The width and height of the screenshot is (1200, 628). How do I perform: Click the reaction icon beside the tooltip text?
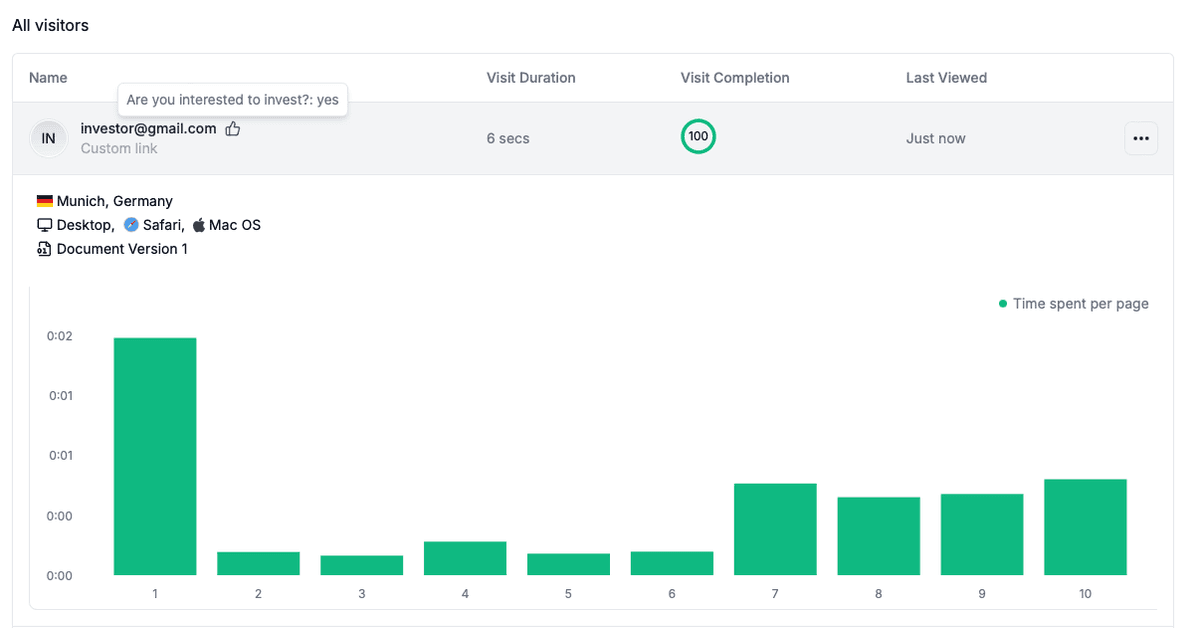coord(233,129)
